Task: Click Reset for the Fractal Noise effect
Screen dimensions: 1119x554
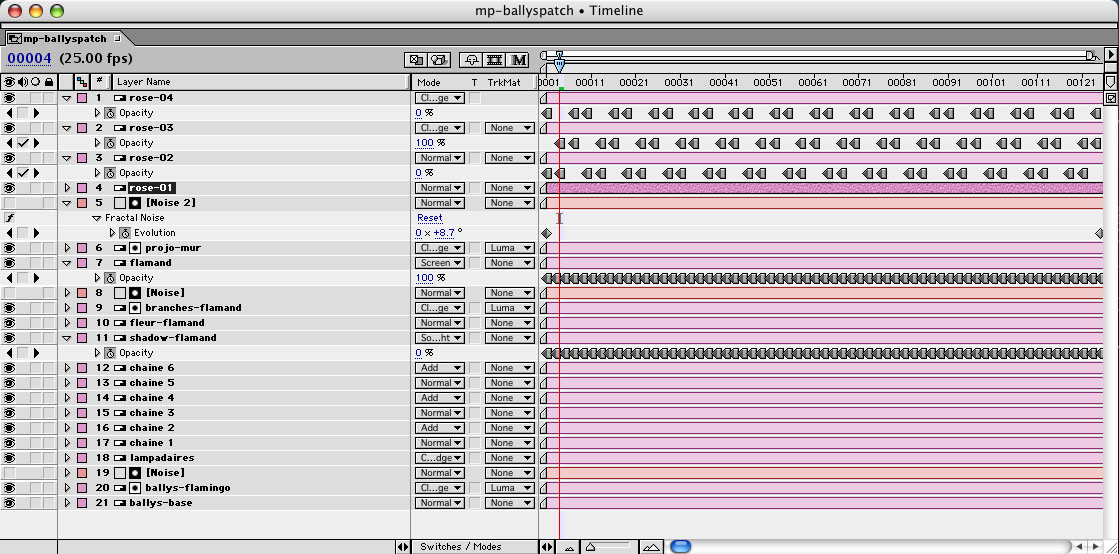Action: click(429, 218)
